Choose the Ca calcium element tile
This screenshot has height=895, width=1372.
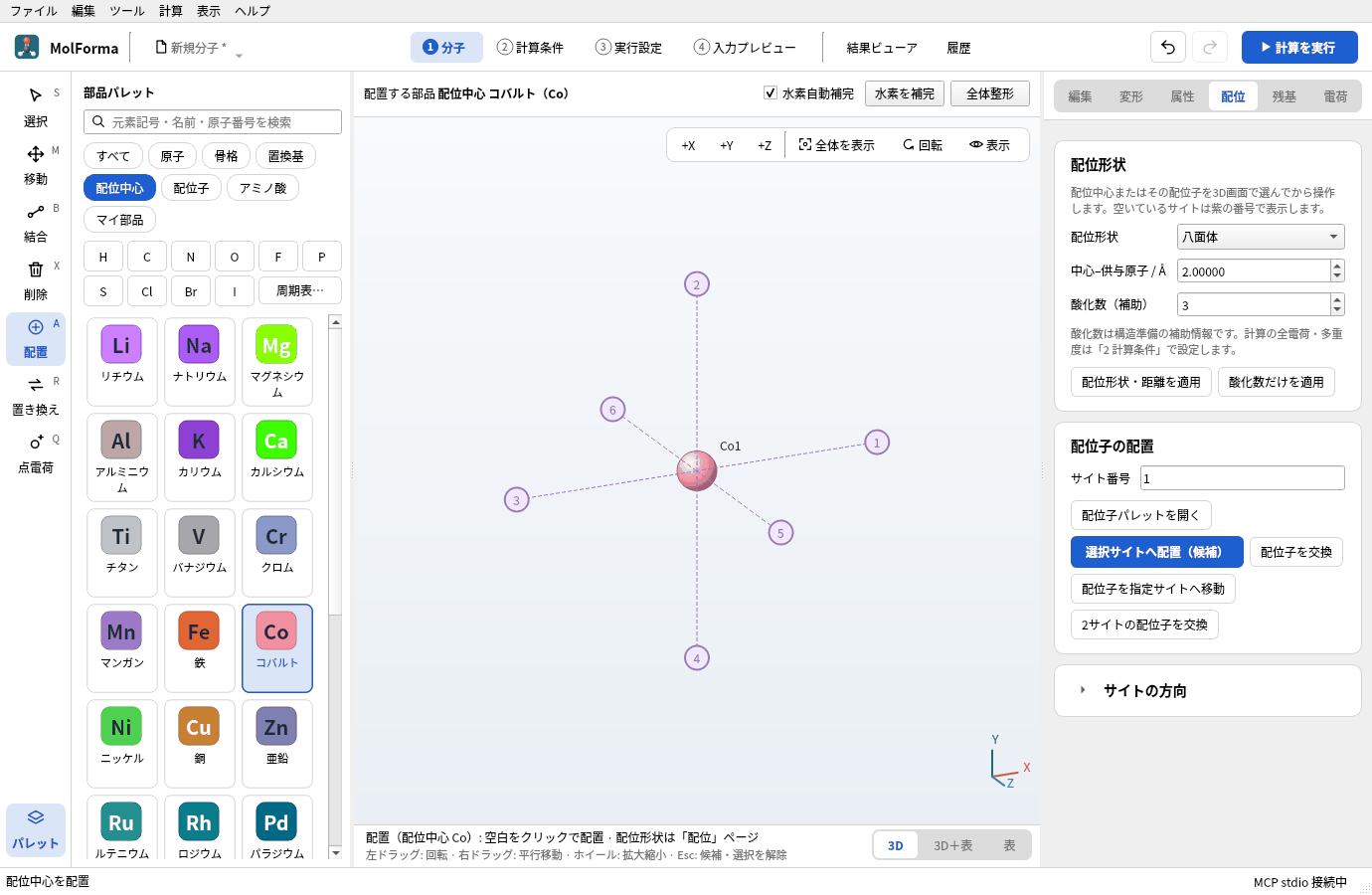point(276,456)
